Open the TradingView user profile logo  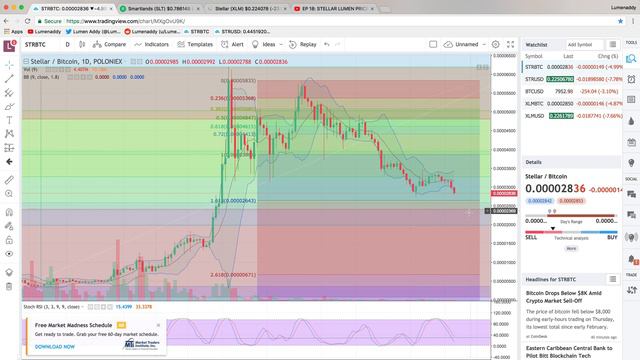click(9, 45)
